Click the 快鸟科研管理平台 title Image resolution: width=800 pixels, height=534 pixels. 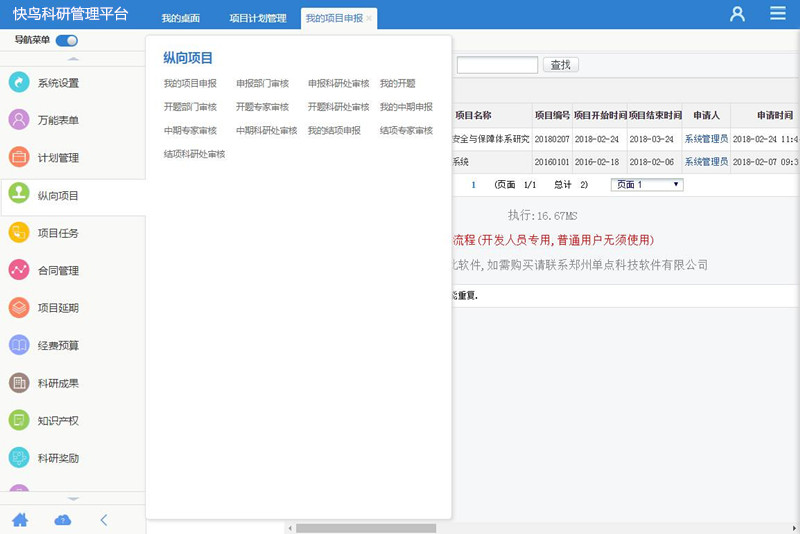point(70,14)
